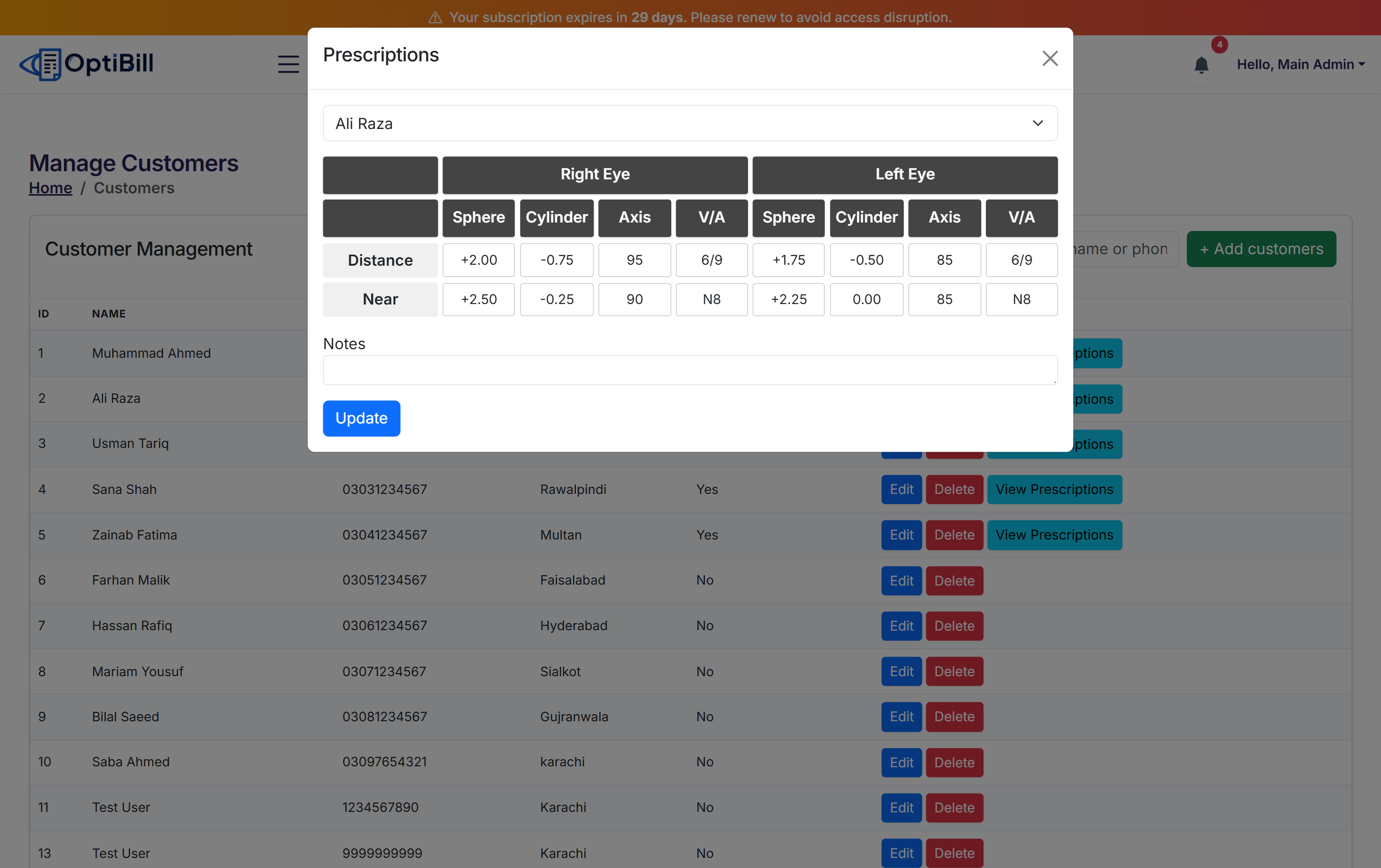Delete Test User with phone 9999999999

point(954,853)
